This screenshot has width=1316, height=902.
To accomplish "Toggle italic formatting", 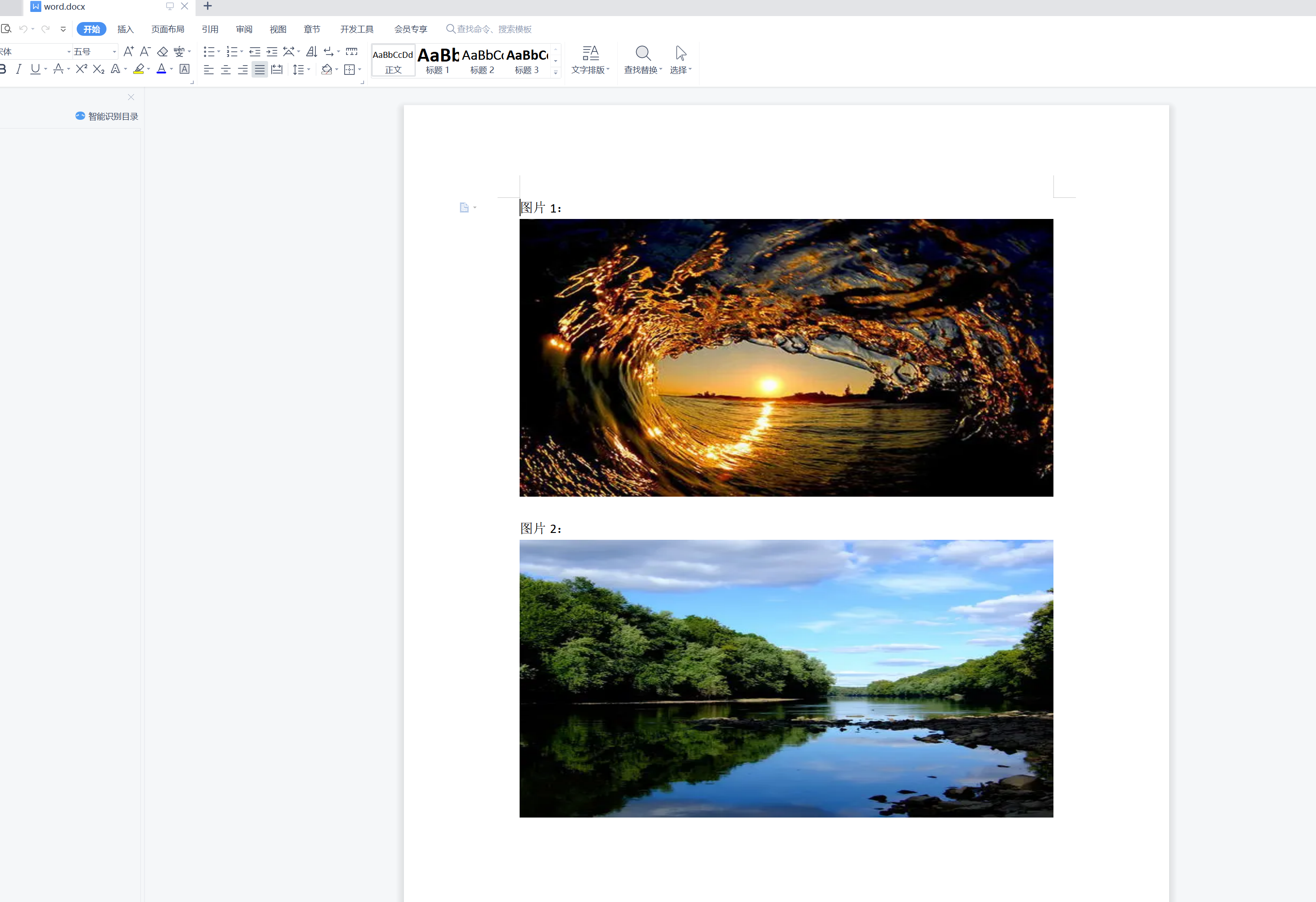I will click(x=19, y=69).
